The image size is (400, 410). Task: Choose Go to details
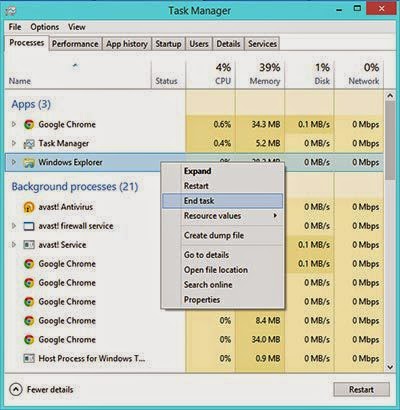tap(223, 255)
